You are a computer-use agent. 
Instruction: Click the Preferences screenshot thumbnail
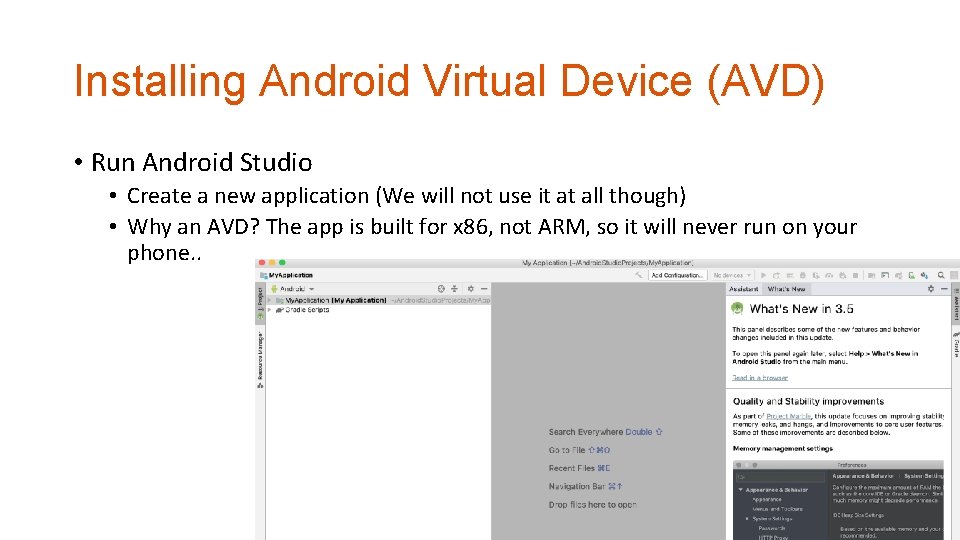click(838, 500)
